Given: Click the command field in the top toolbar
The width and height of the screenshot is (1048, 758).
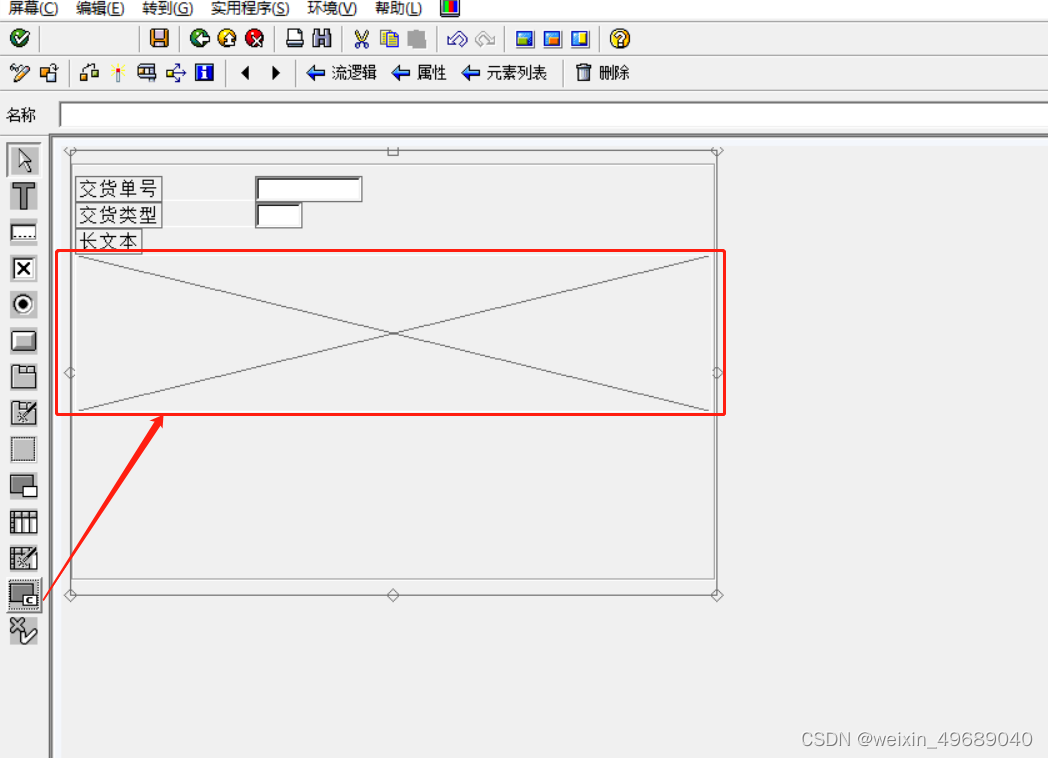Looking at the screenshot, I should coord(90,38).
